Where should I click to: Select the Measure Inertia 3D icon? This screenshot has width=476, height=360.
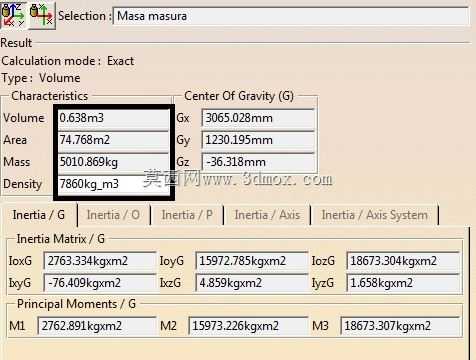coord(13,15)
